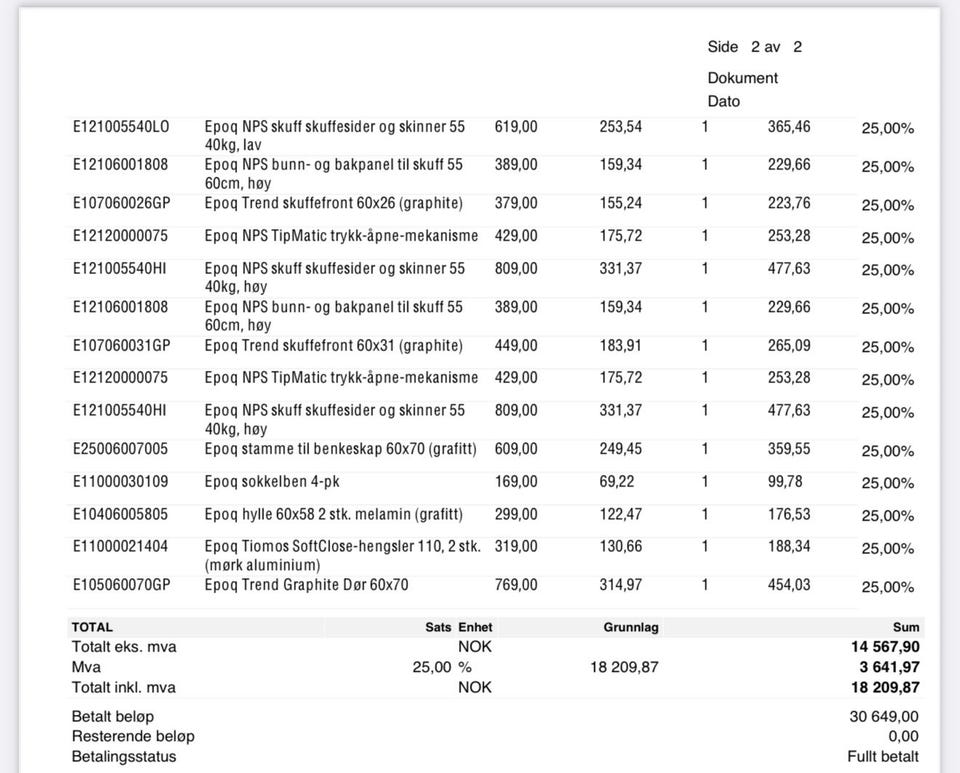Click item code E107060031GP
The image size is (960, 773).
(x=121, y=345)
